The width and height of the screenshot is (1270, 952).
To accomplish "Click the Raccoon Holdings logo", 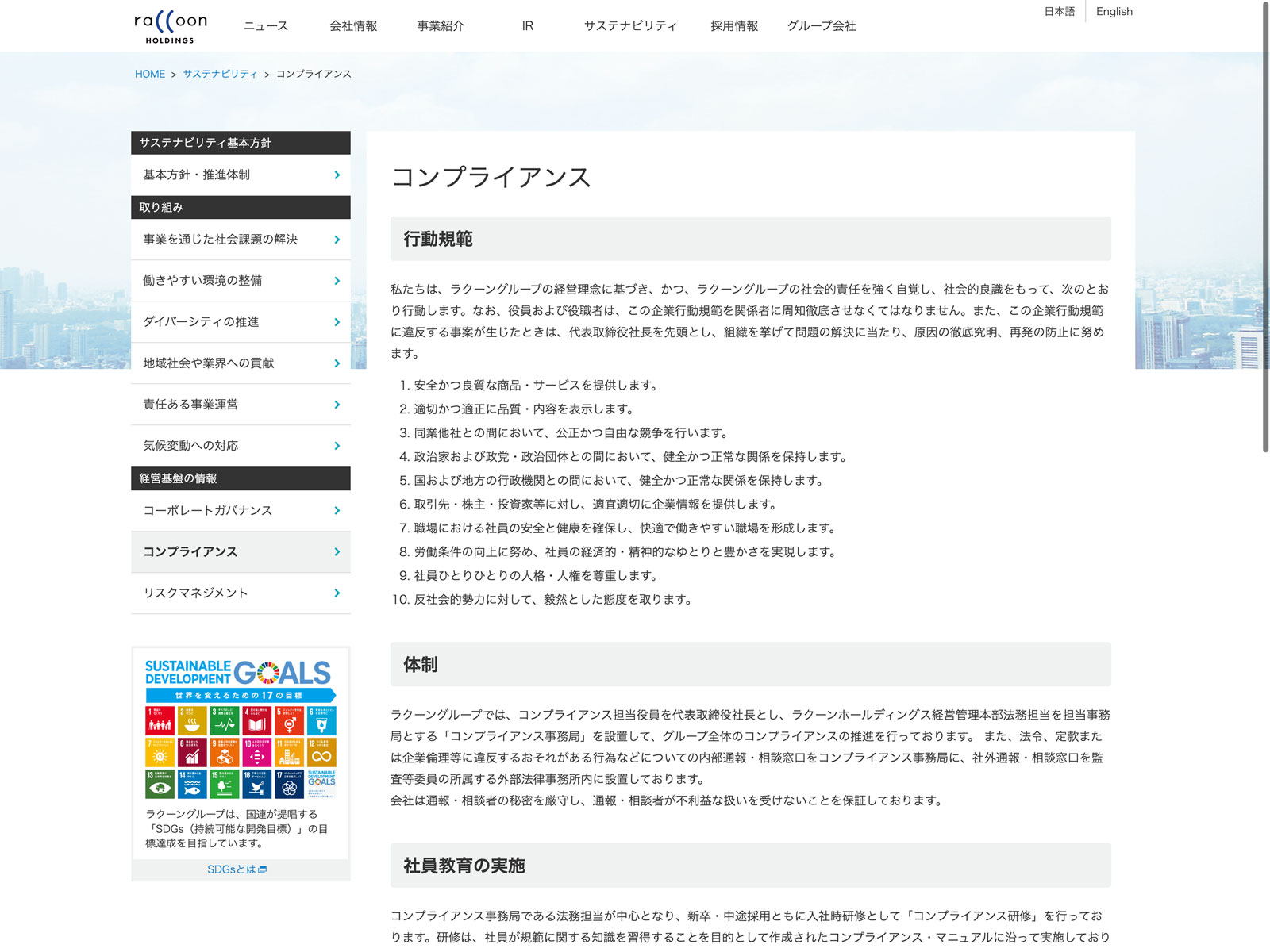I will click(171, 26).
